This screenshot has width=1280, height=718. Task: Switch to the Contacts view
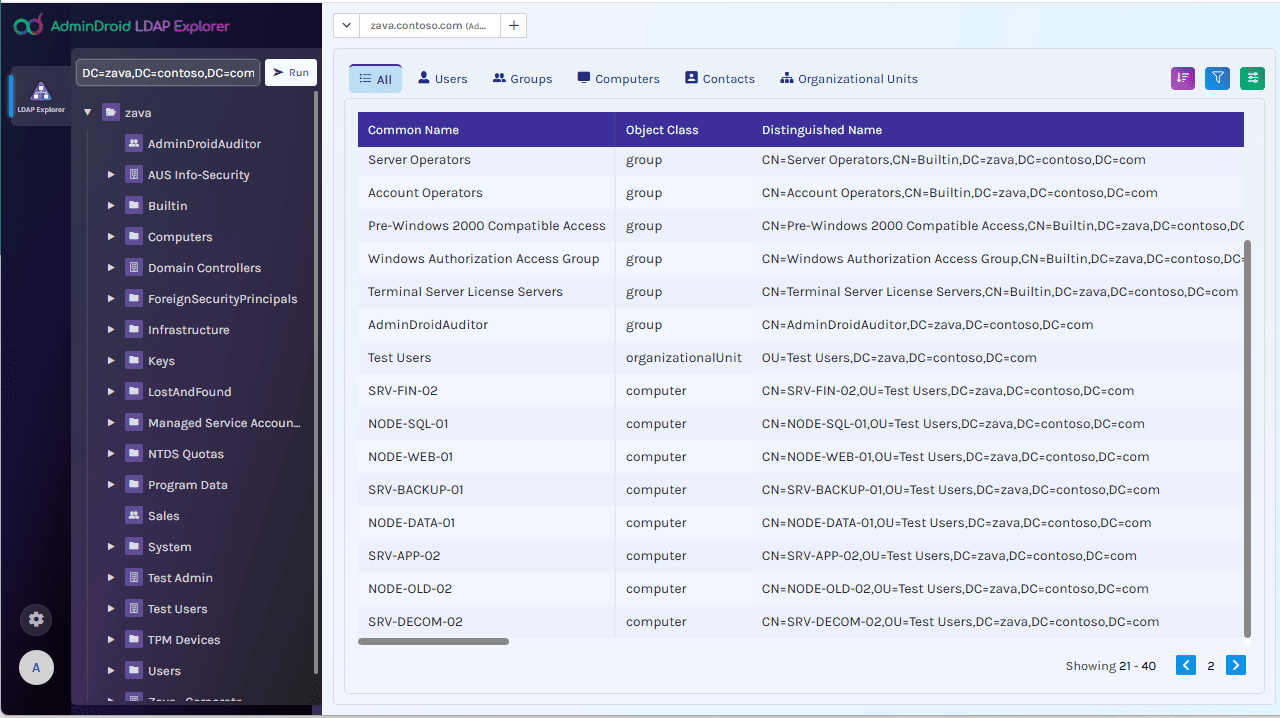coord(719,78)
